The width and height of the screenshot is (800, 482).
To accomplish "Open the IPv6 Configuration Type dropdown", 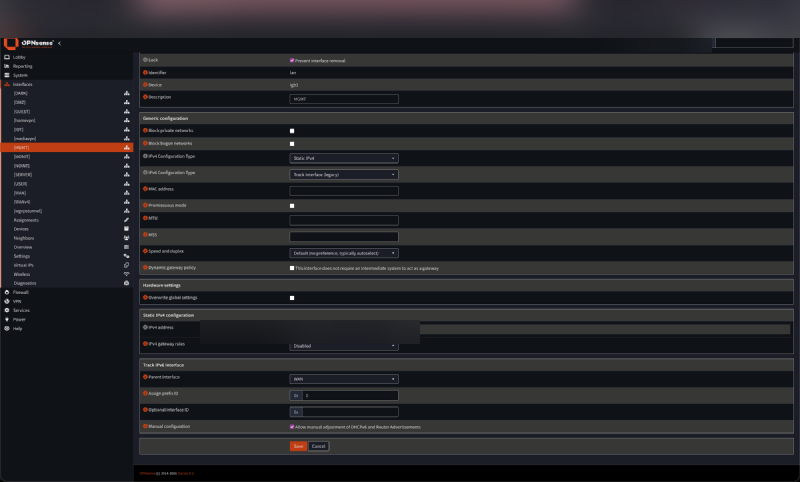I will [344, 174].
